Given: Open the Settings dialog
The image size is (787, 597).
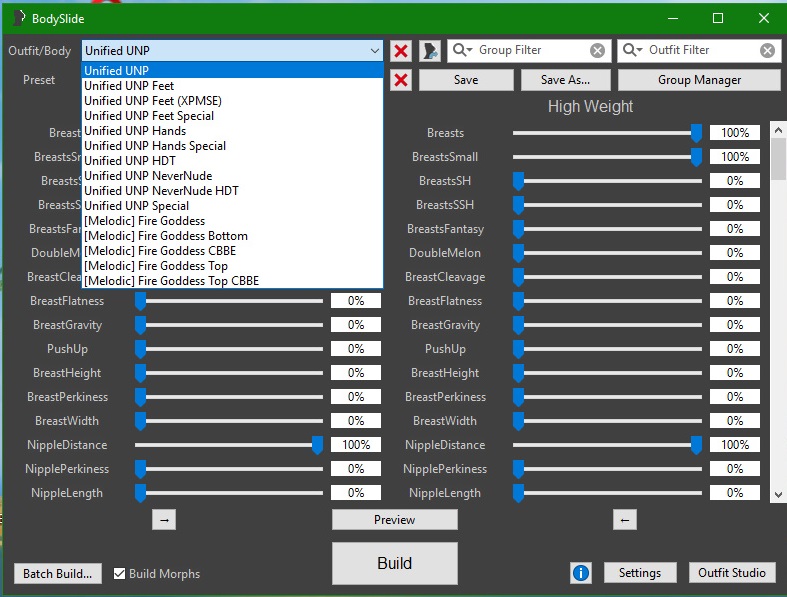Looking at the screenshot, I should point(640,573).
